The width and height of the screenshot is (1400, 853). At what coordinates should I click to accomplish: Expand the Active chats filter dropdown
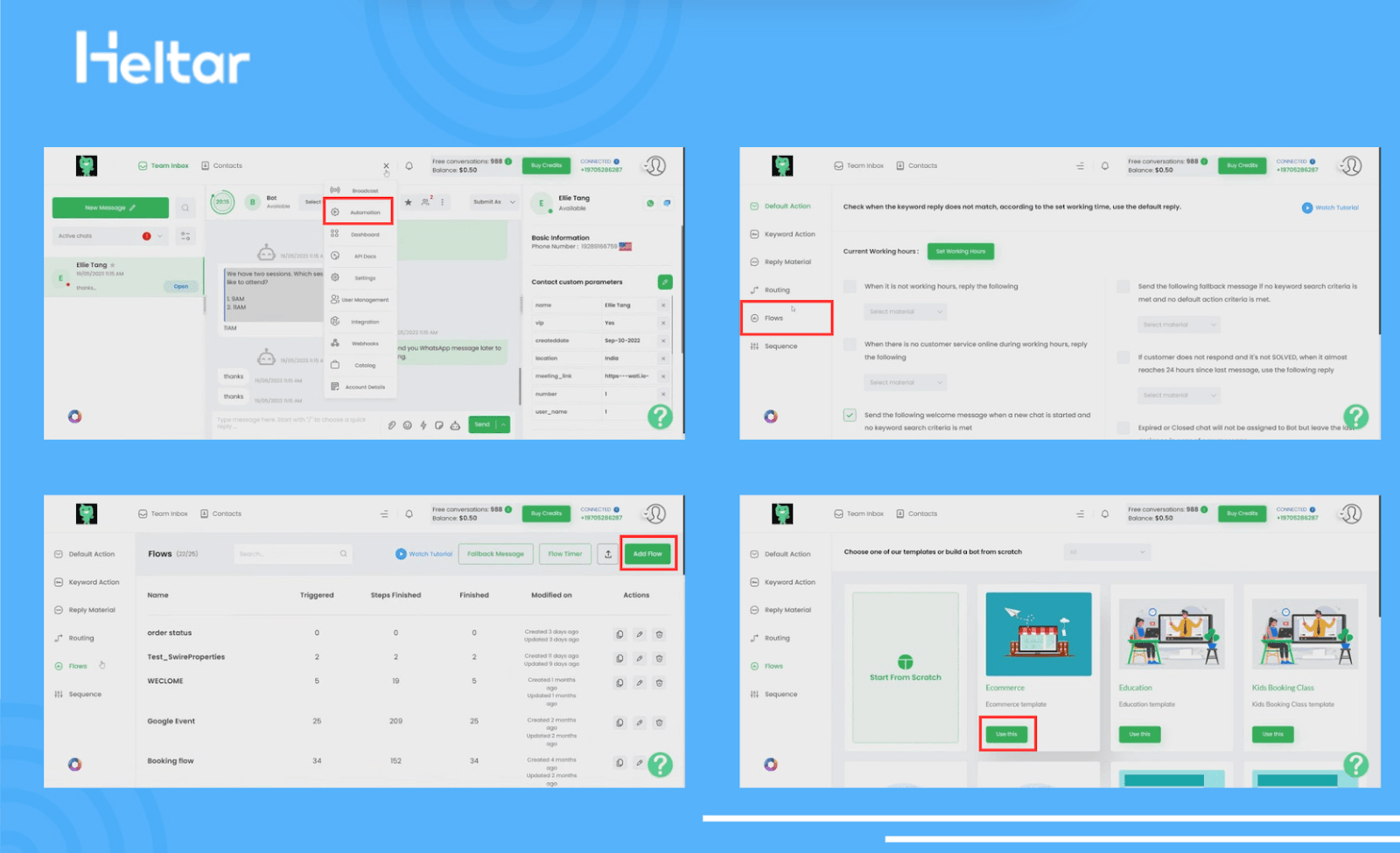[x=160, y=236]
